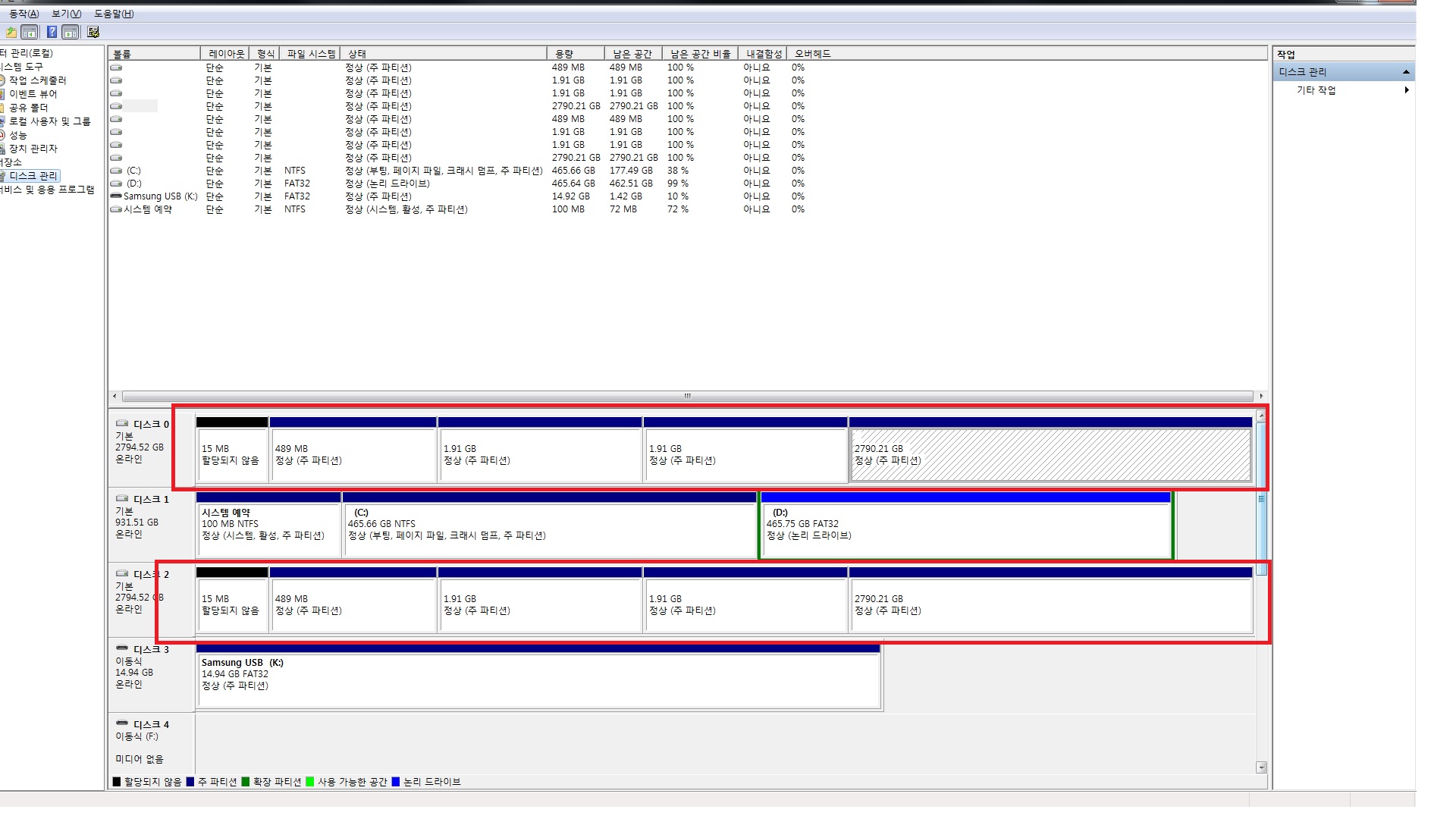Select 이벤트 뷰어 in the console tree
Screen dimensions: 1456x819
pos(33,94)
